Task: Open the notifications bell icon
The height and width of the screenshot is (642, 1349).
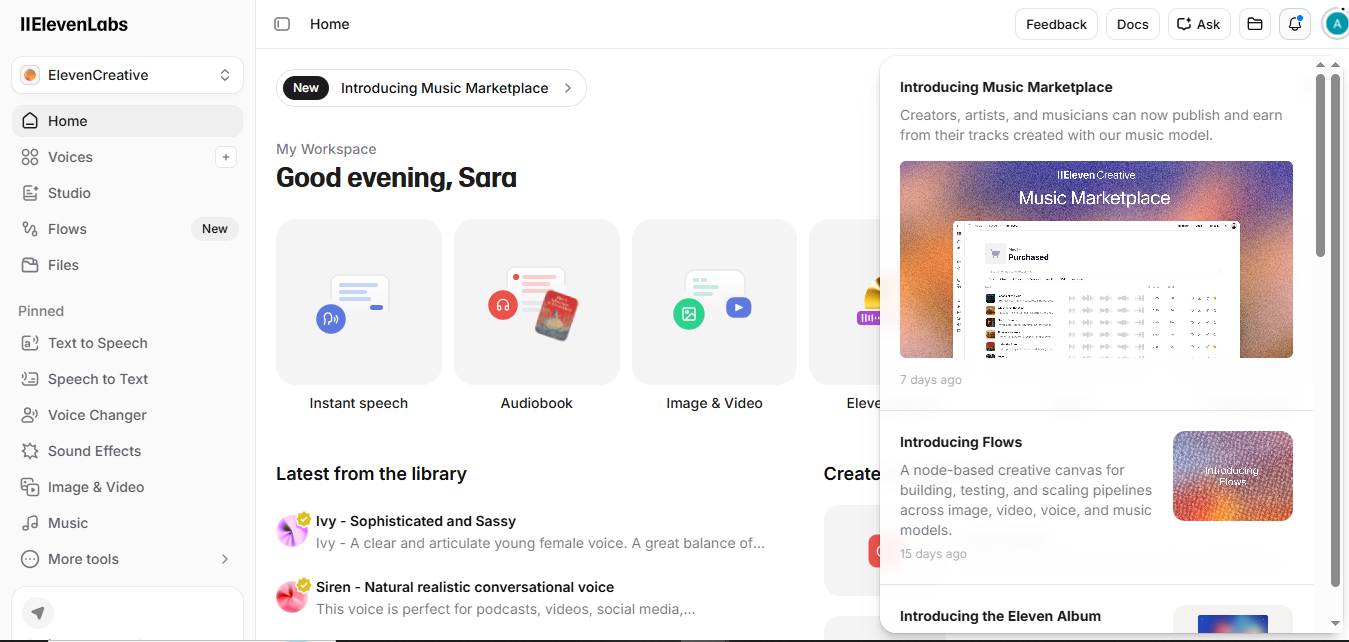Action: (x=1295, y=24)
